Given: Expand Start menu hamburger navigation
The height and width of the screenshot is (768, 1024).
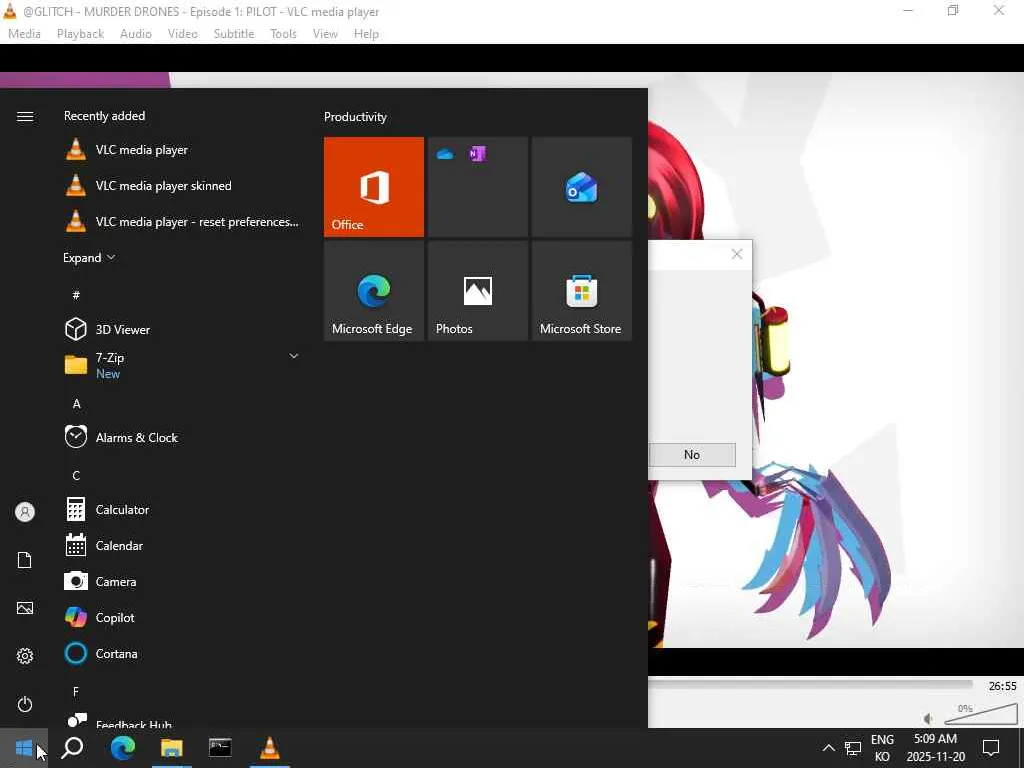Looking at the screenshot, I should [x=25, y=116].
